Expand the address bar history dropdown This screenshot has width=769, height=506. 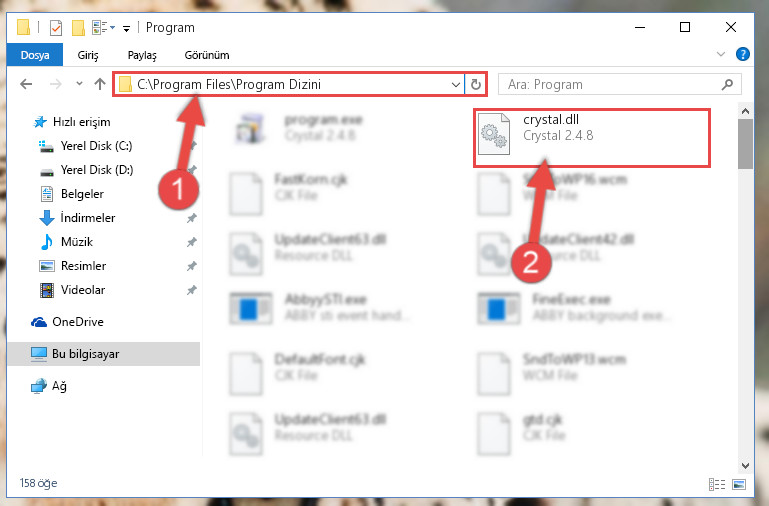[x=456, y=84]
